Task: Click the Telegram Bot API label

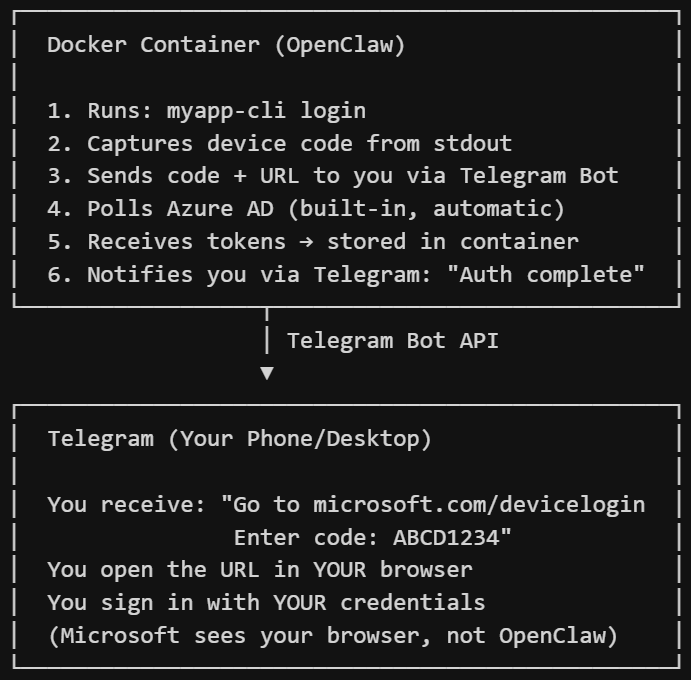Action: 392,340
